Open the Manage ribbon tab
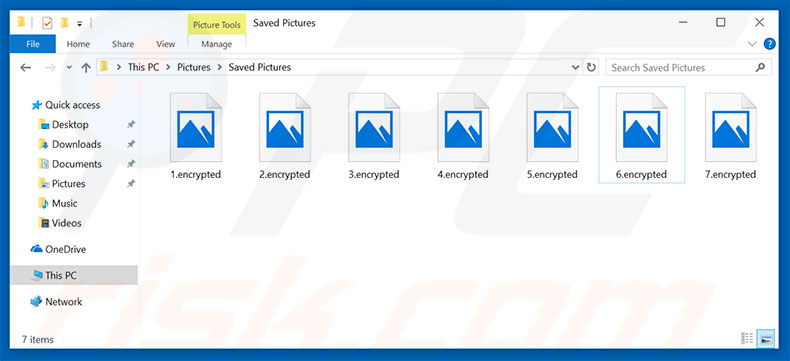The width and height of the screenshot is (790, 361). tap(217, 44)
